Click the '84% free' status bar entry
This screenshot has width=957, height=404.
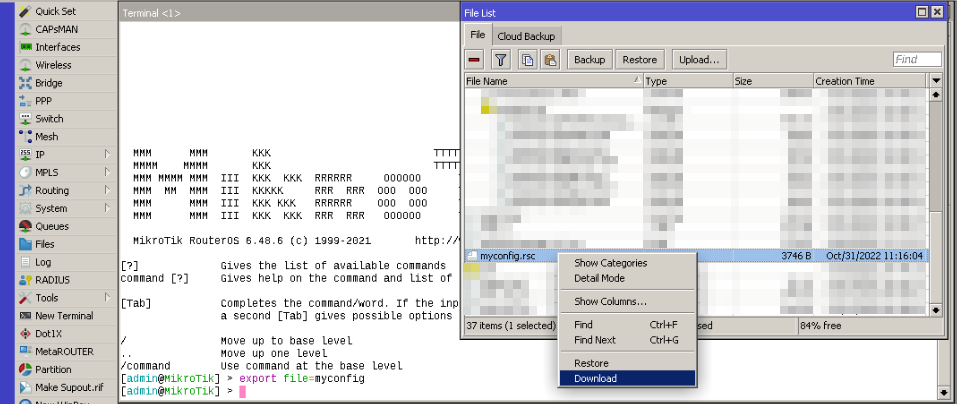click(820, 326)
